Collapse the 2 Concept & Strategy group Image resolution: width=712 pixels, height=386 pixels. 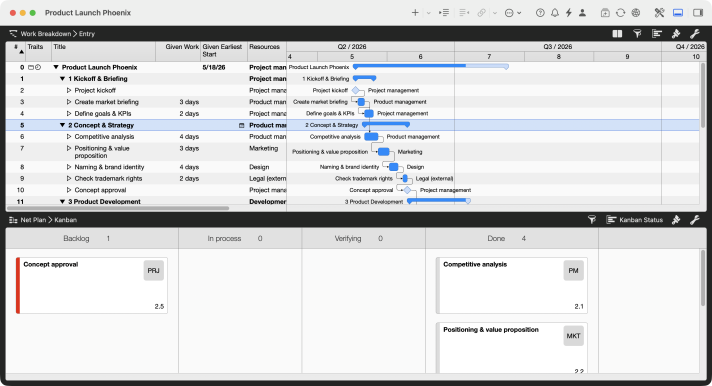(63, 125)
